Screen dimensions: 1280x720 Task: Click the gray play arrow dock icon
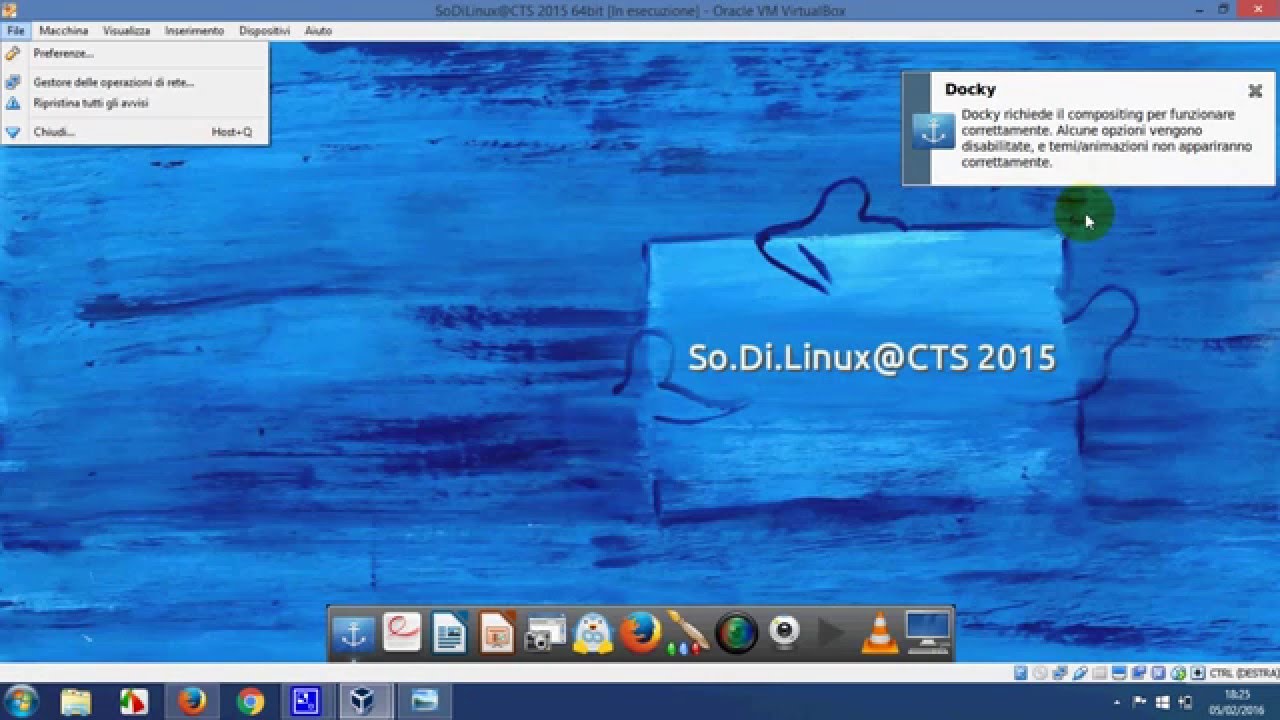pos(832,633)
